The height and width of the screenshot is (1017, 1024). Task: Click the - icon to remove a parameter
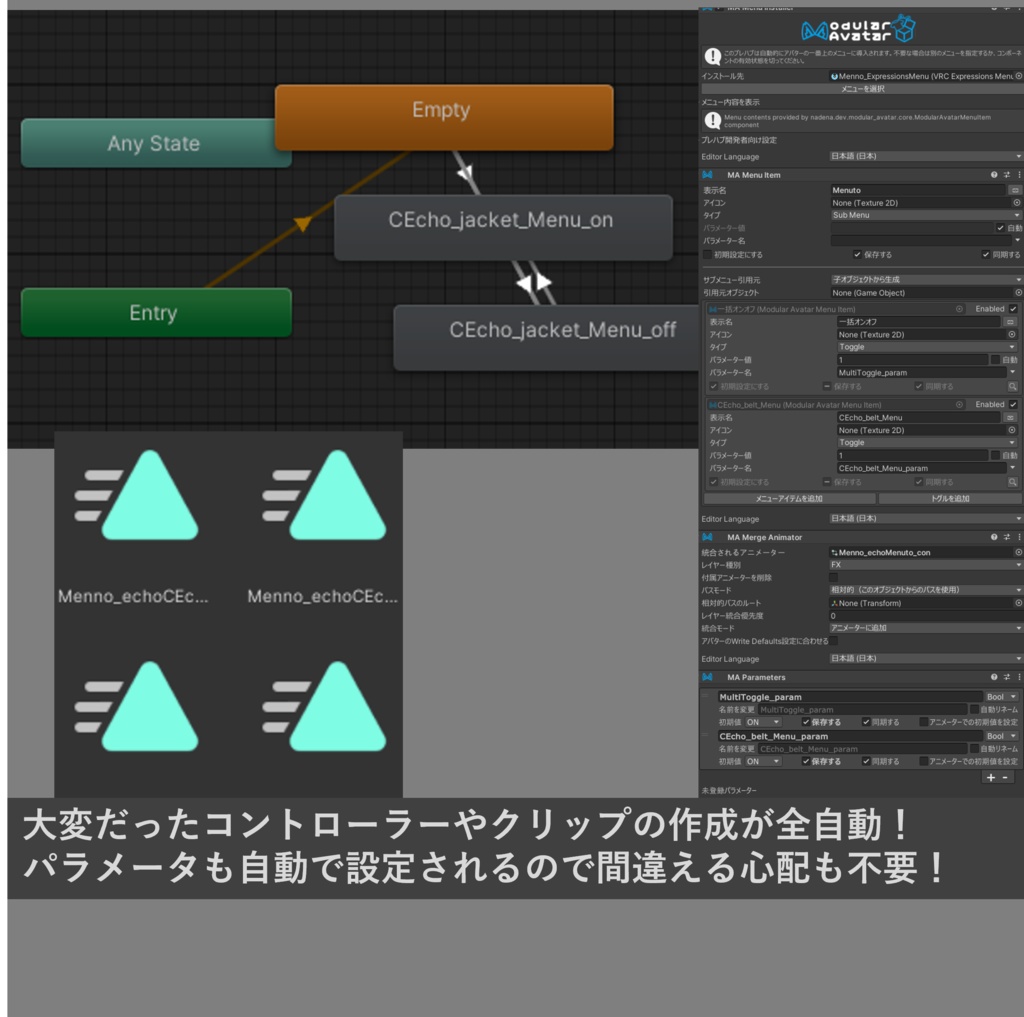click(x=1005, y=777)
